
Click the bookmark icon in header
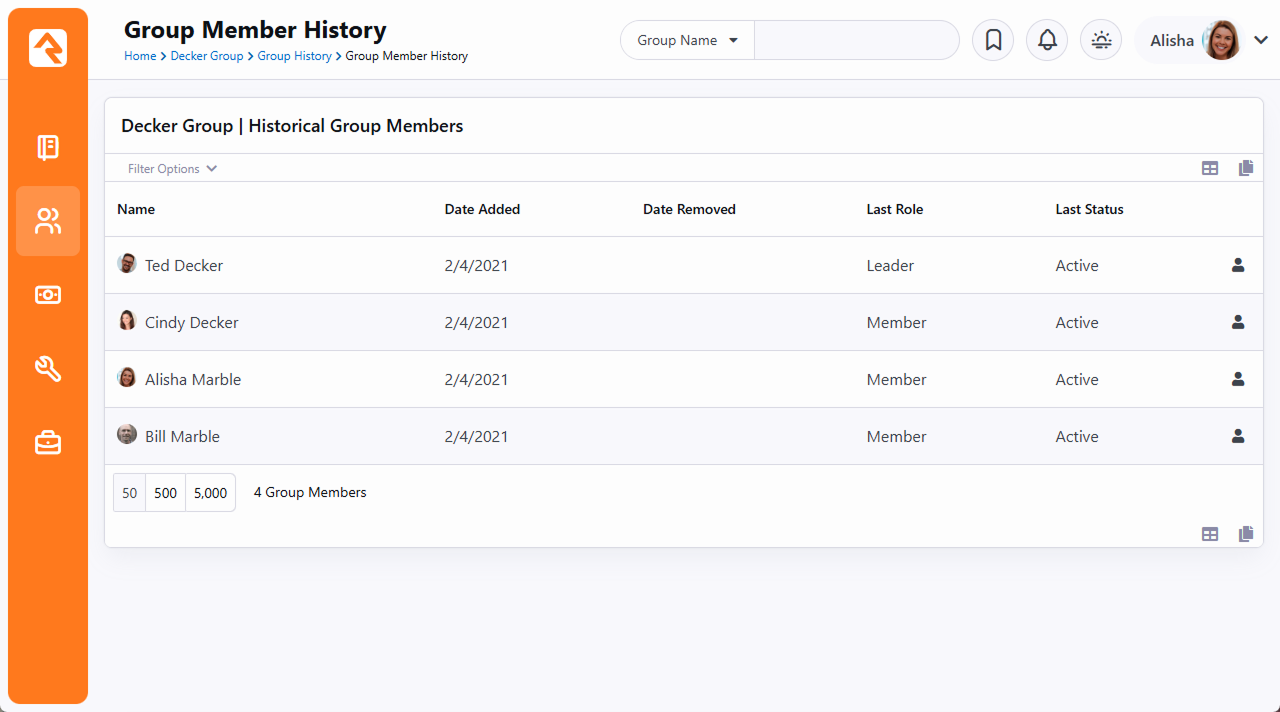pos(993,41)
